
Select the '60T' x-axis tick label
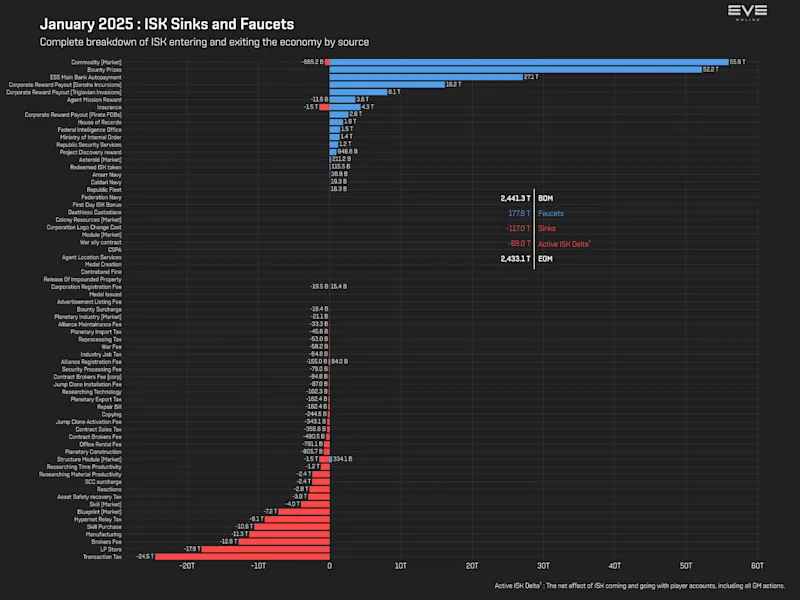(757, 566)
